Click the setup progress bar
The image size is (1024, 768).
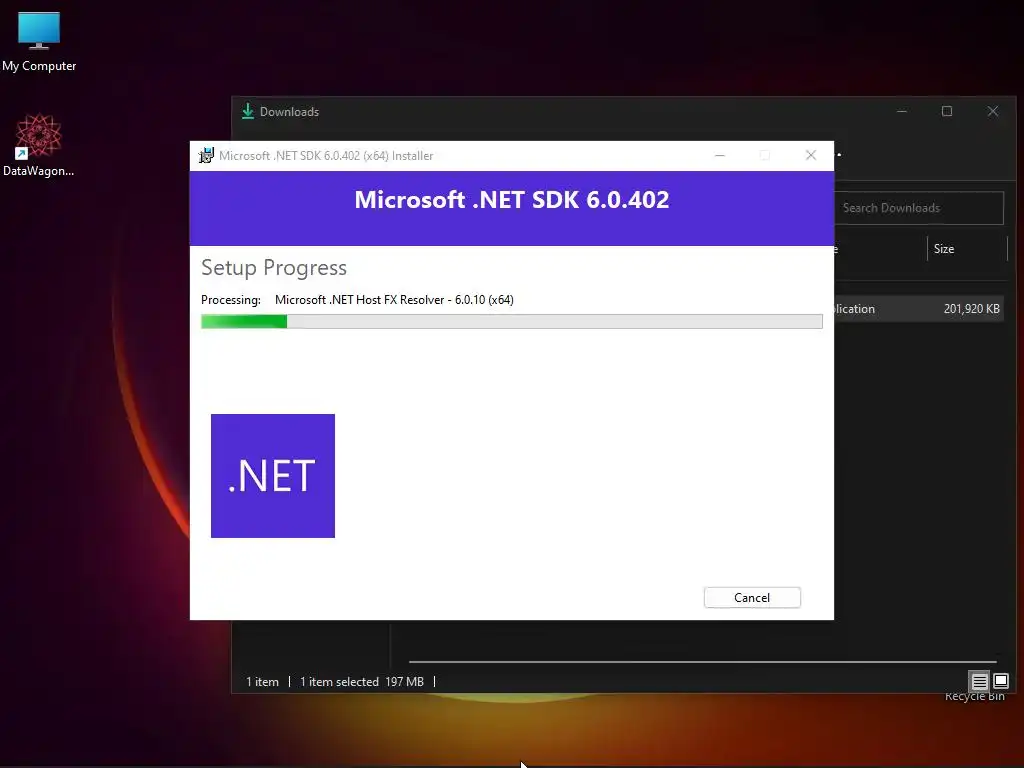coord(511,321)
